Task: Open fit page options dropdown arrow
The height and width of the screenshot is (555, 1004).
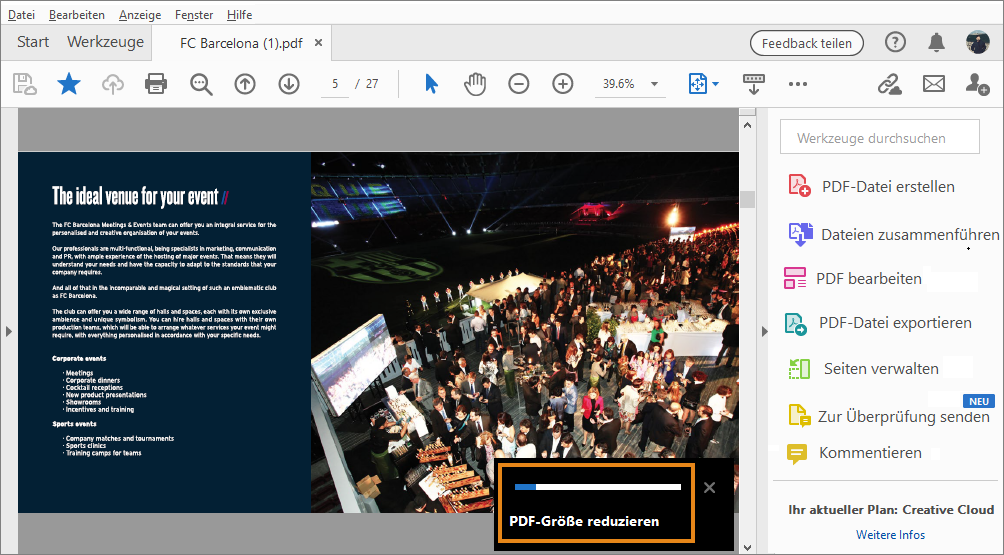Action: (715, 84)
